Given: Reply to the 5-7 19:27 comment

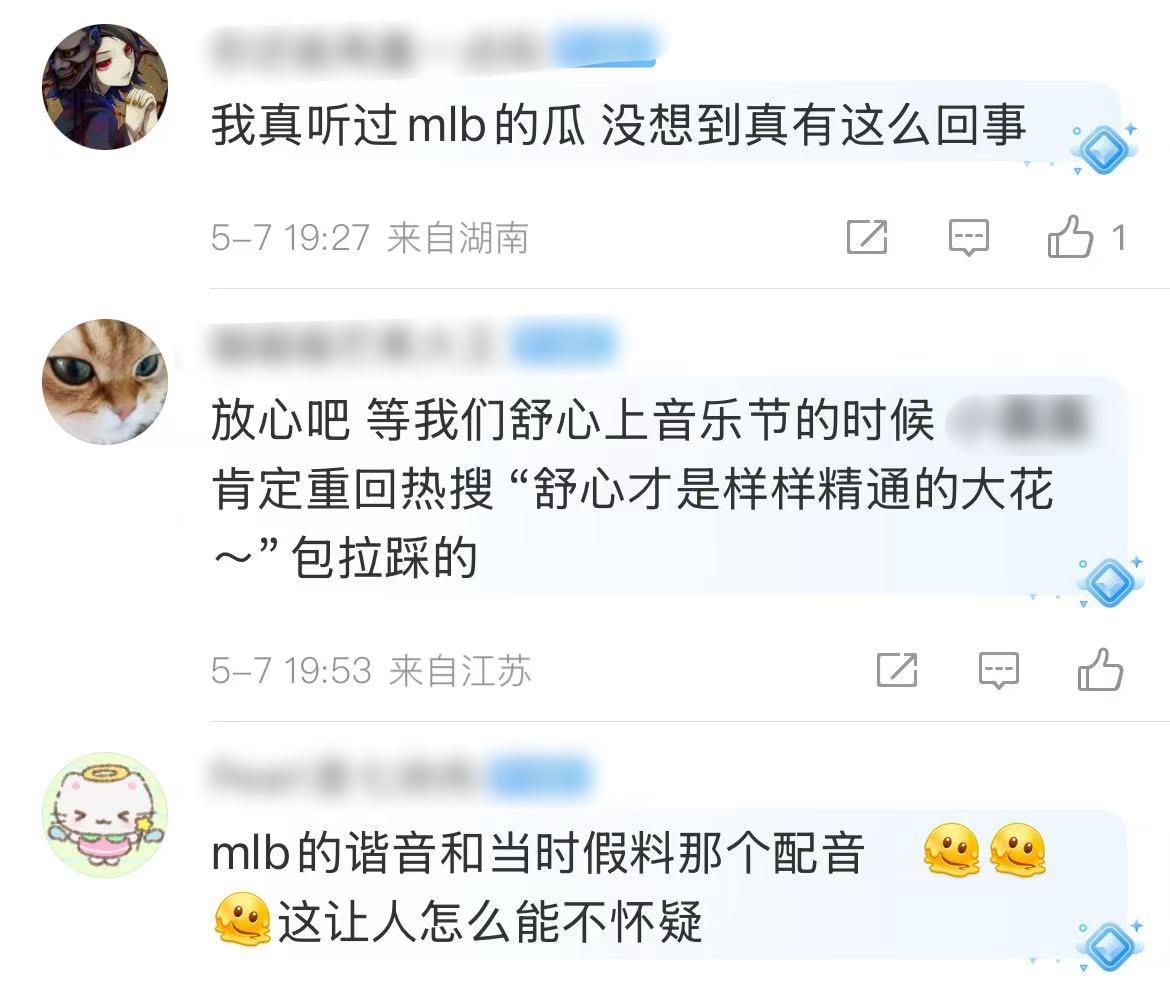Looking at the screenshot, I should pos(969,238).
